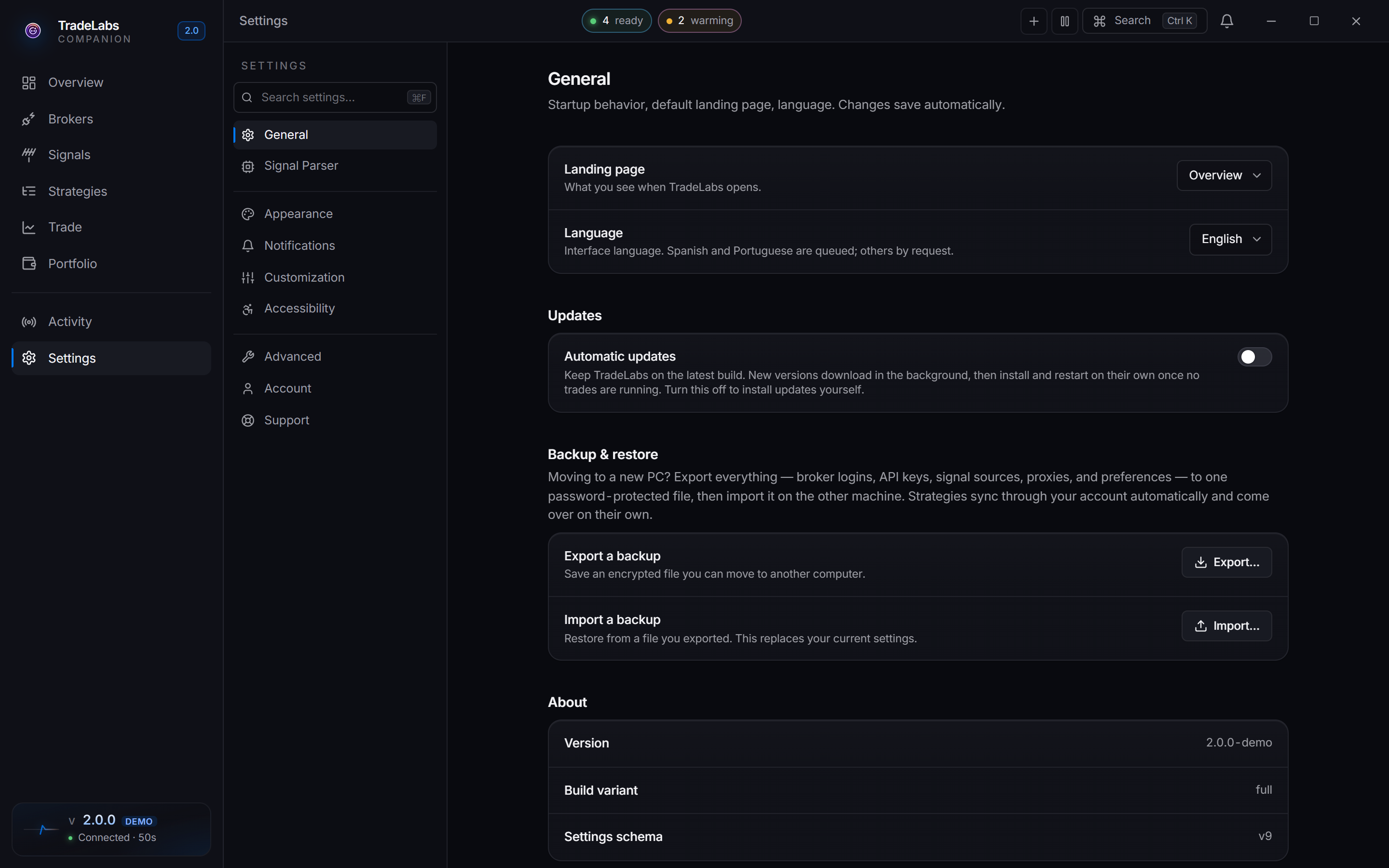Viewport: 1389px width, 868px height.
Task: Click the command icon next to Search
Action: pos(1099,21)
